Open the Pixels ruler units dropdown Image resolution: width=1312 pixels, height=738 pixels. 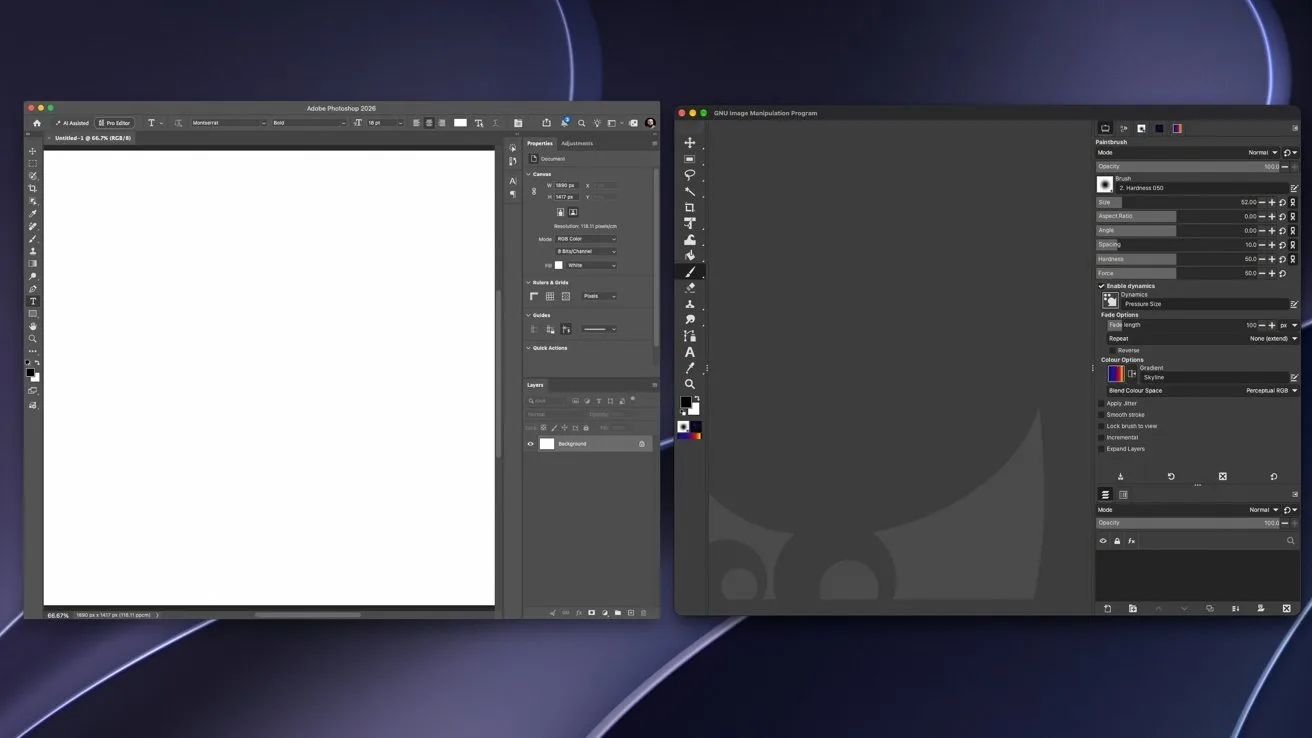coord(599,296)
